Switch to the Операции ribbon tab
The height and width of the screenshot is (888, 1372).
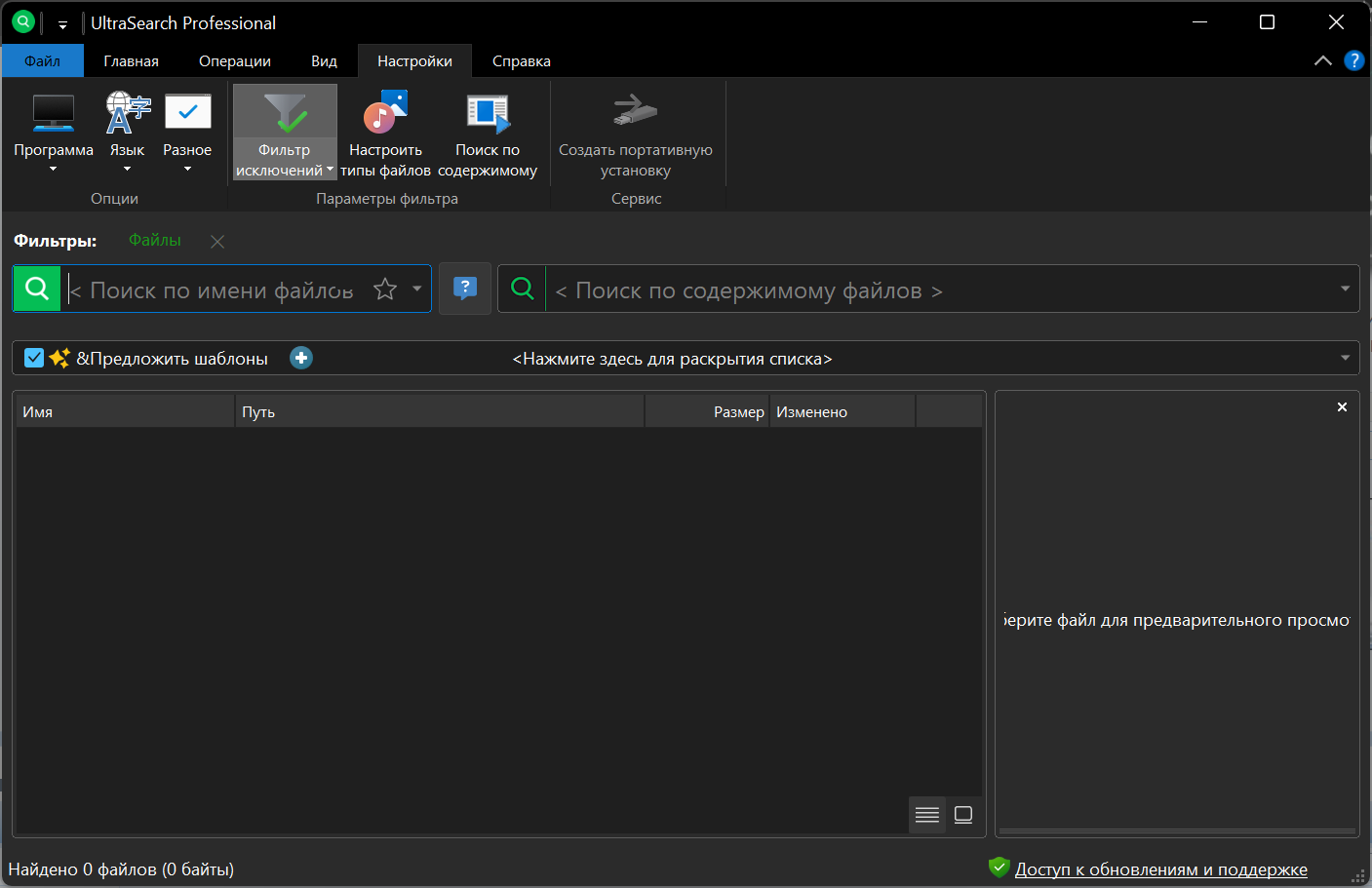coord(235,60)
